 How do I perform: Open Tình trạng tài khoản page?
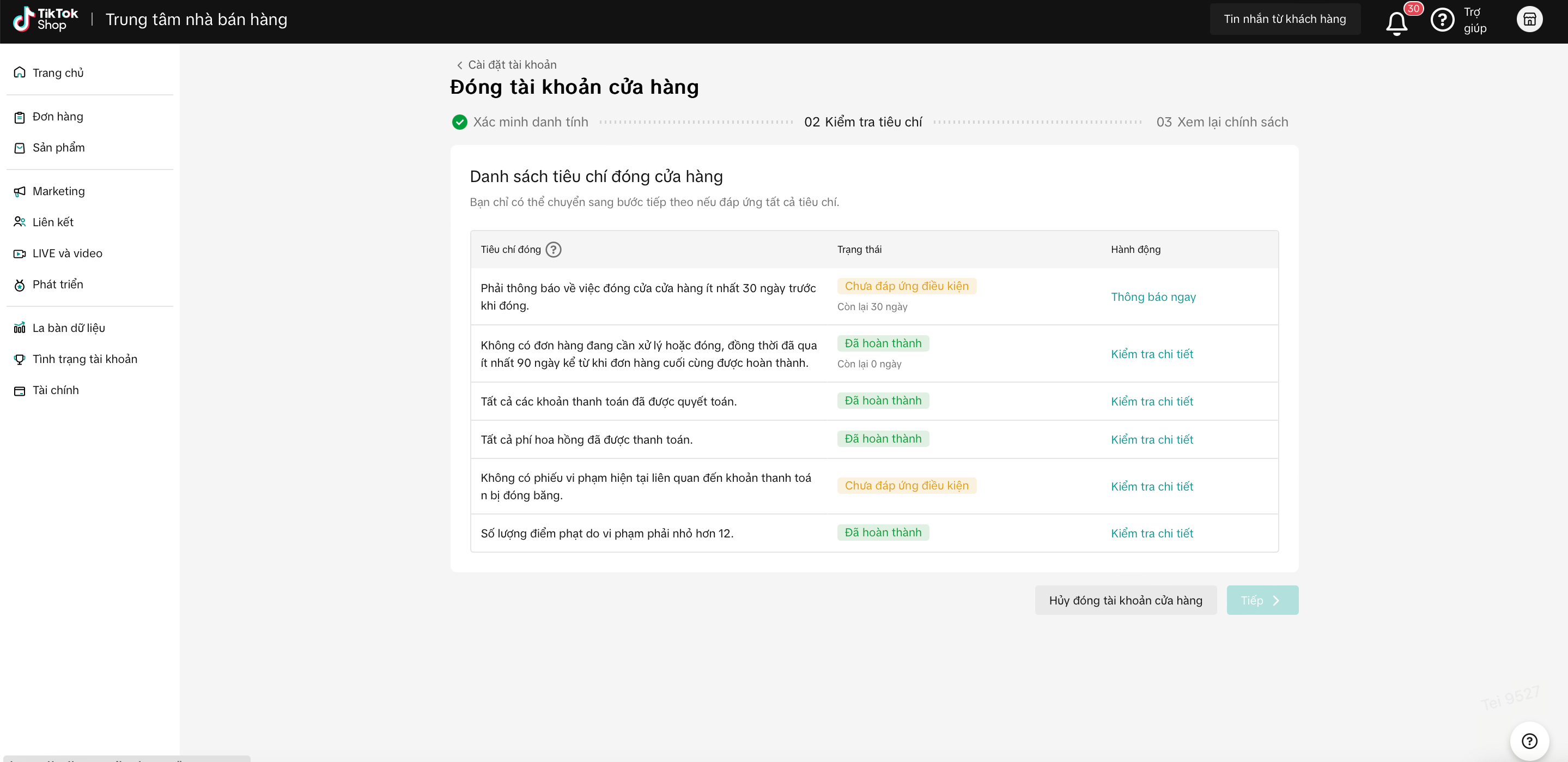point(84,359)
